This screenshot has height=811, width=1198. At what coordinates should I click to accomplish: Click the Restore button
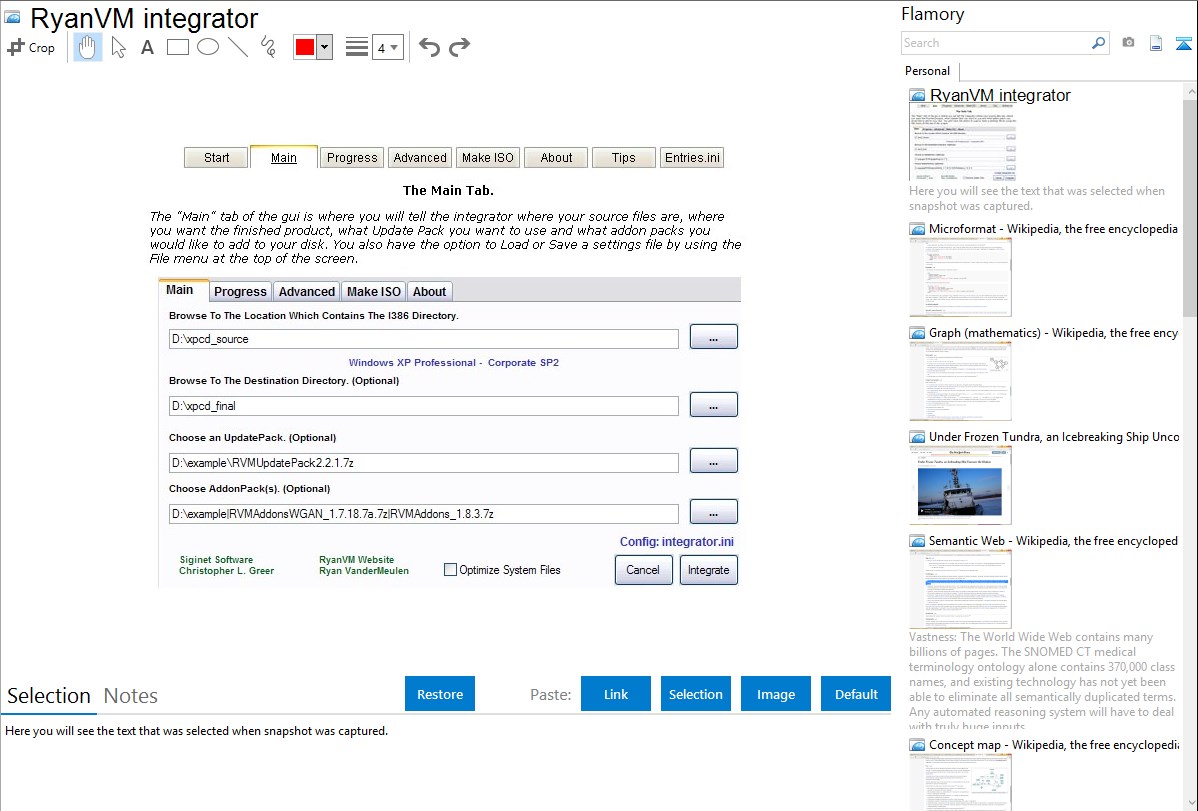pos(440,694)
